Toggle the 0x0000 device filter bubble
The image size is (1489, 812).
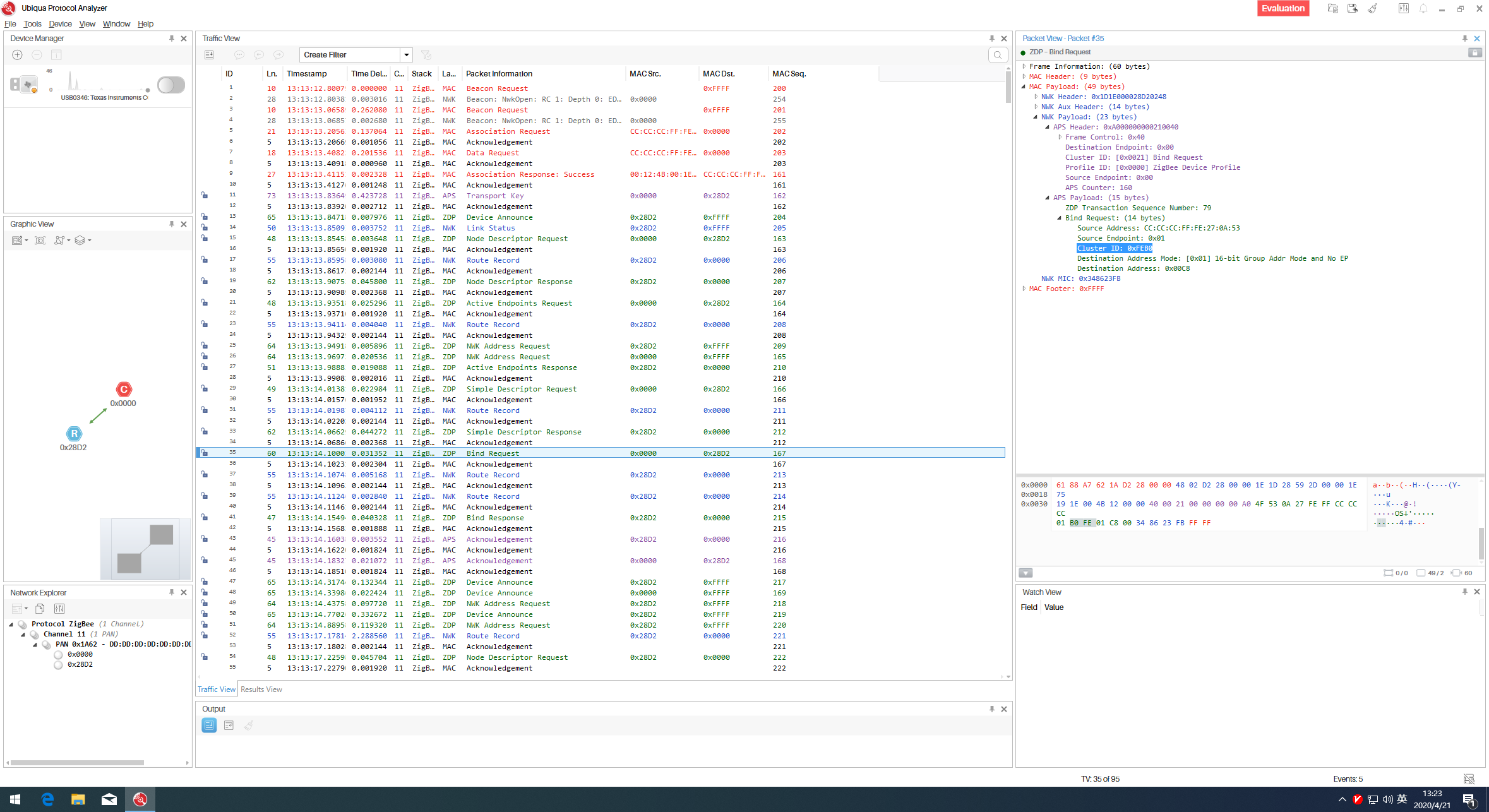pyautogui.click(x=58, y=655)
